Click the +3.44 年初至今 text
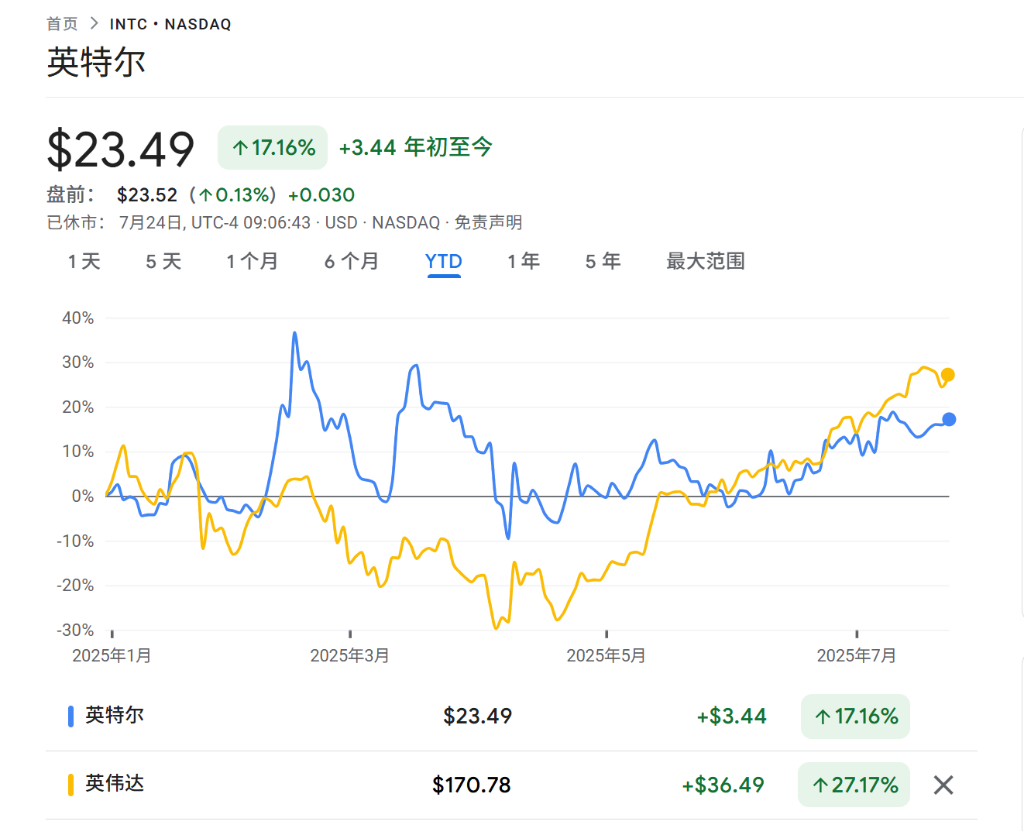This screenshot has height=831, width=1024. click(415, 147)
